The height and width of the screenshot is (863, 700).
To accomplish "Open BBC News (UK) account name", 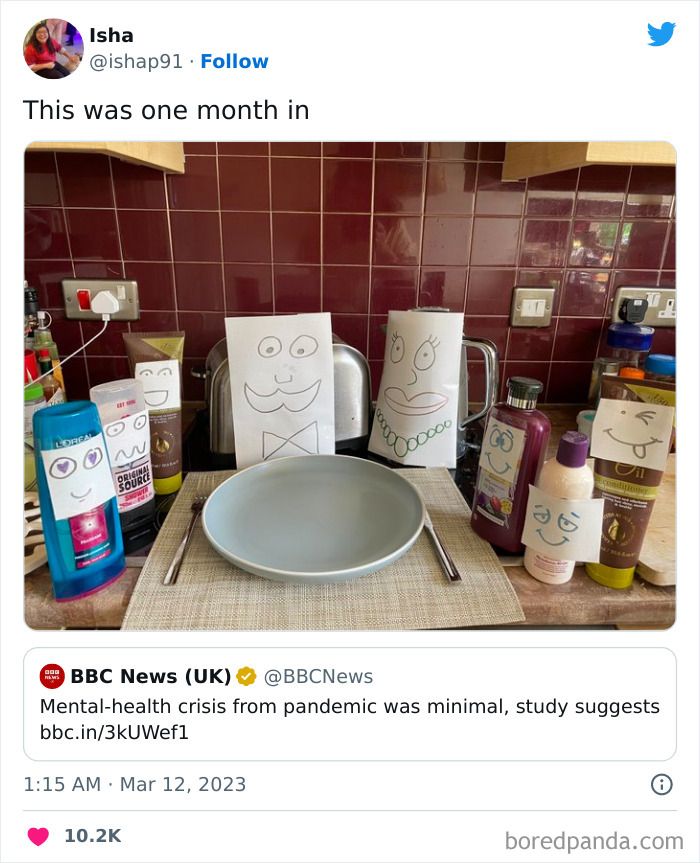I will [x=151, y=676].
